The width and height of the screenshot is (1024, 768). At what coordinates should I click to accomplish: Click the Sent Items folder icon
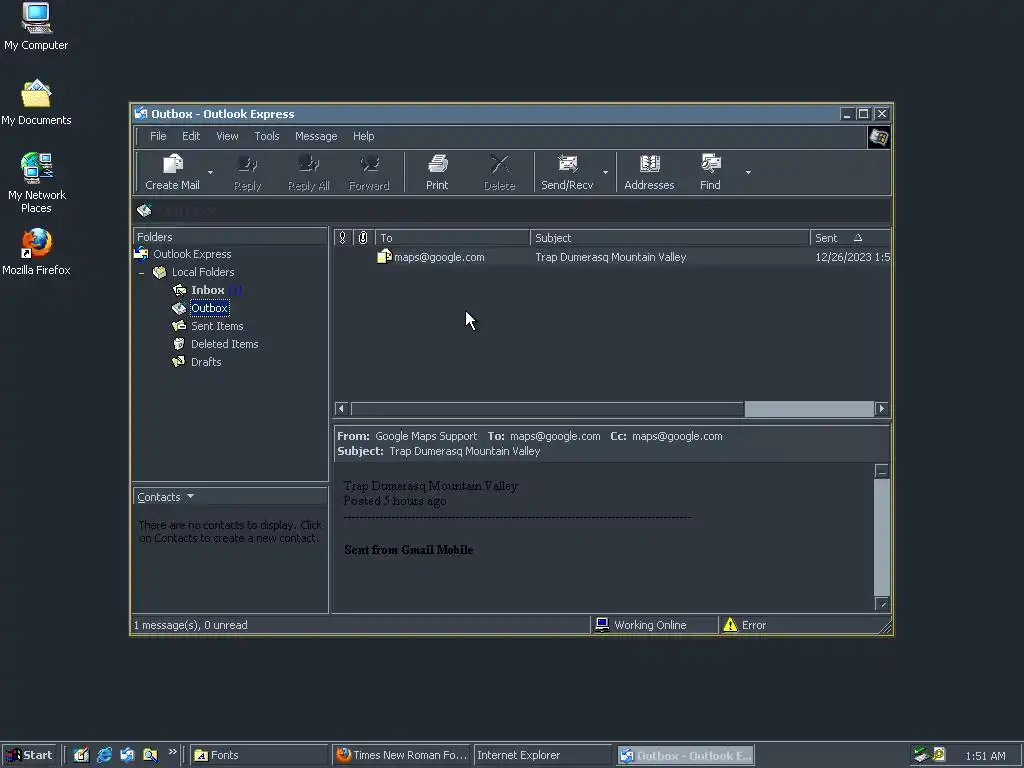pyautogui.click(x=179, y=326)
